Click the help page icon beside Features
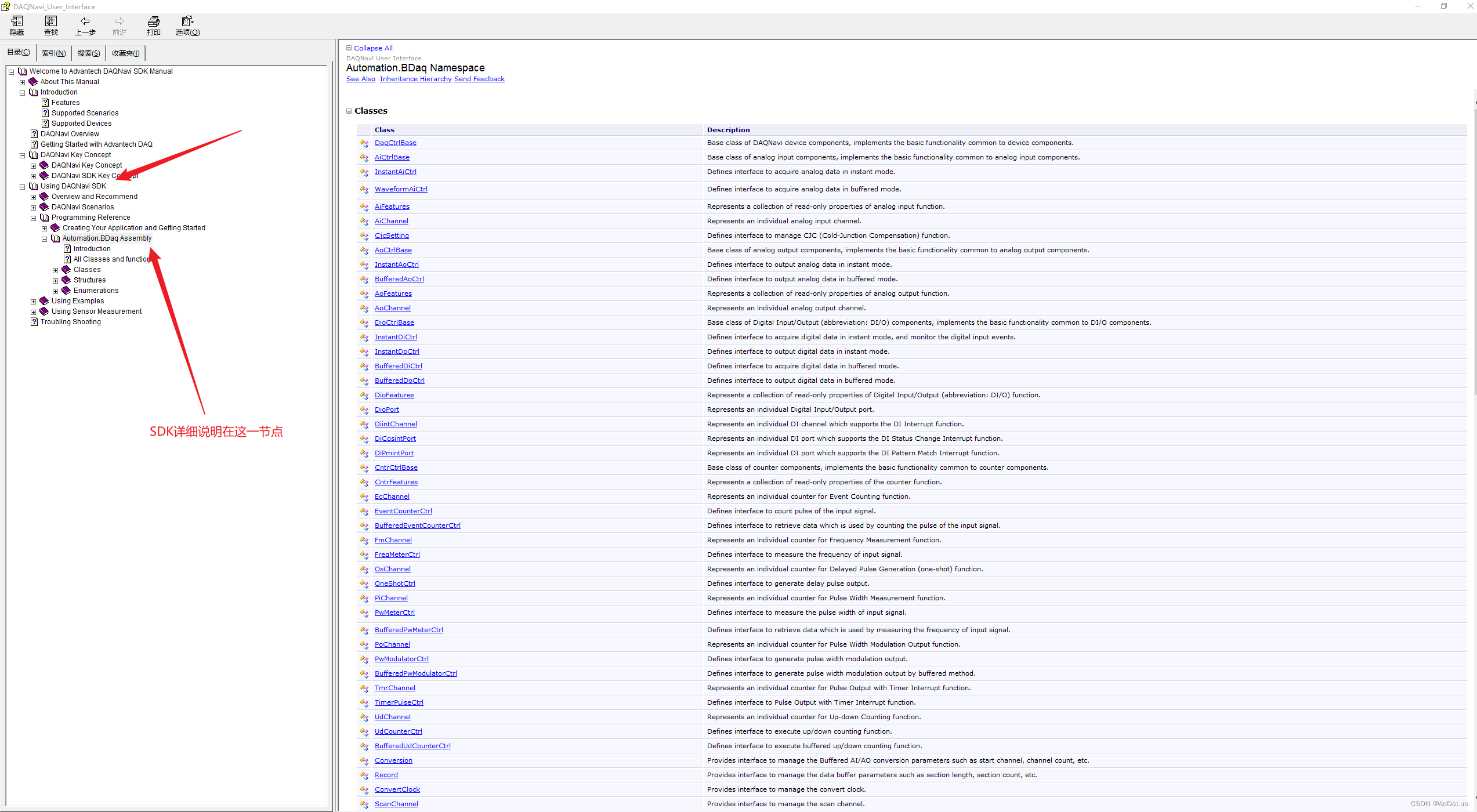Viewport: 1477px width, 812px height. [x=45, y=103]
